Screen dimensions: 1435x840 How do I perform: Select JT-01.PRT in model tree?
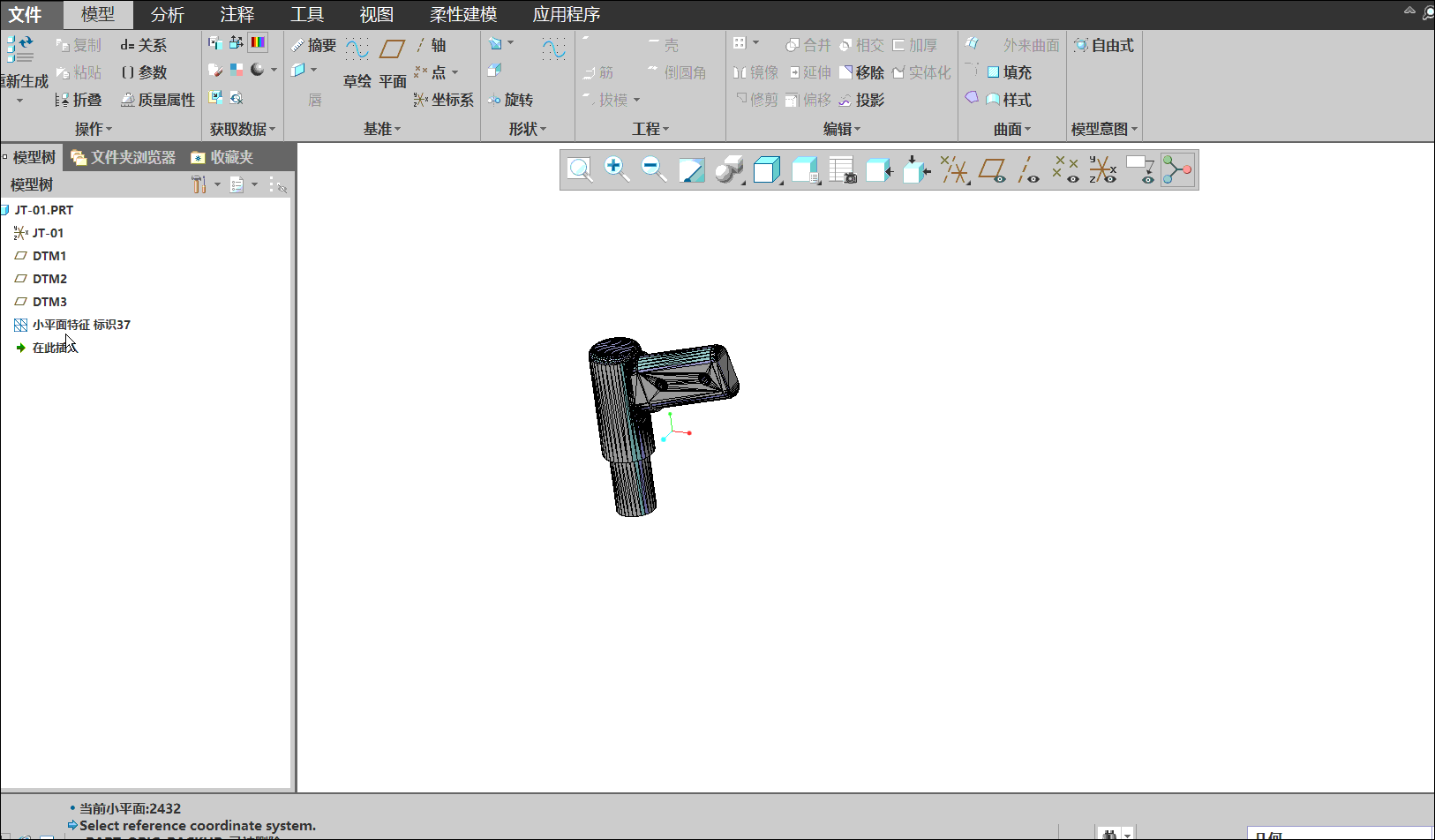click(x=44, y=210)
